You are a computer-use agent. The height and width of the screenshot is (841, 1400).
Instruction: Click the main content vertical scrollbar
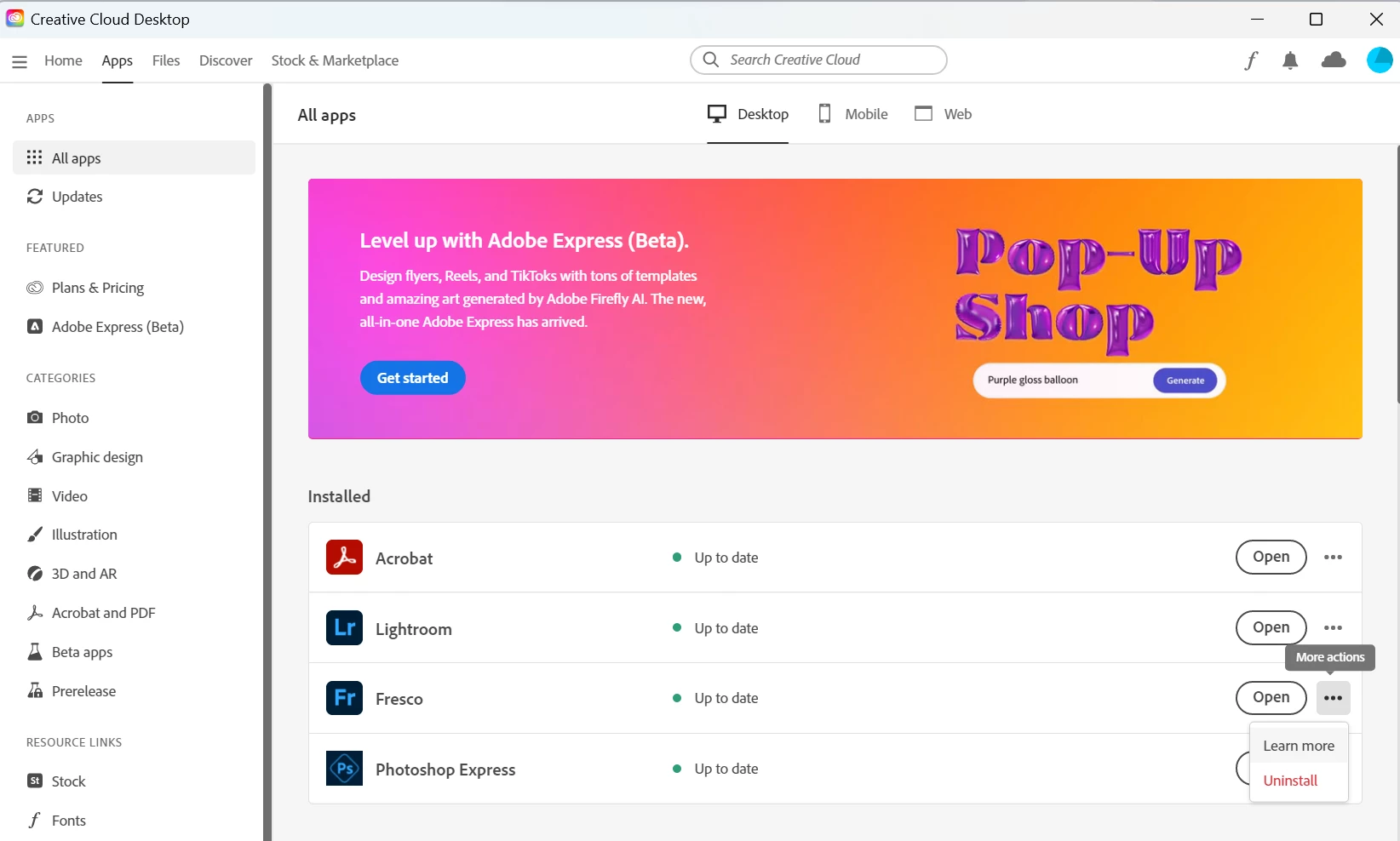(1397, 274)
